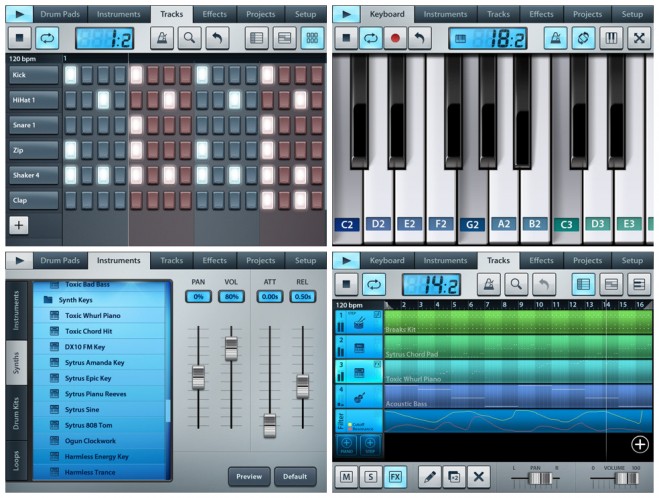The height and width of the screenshot is (498, 659).
Task: Select the Breaks Kit drum track icon
Action: coord(359,323)
